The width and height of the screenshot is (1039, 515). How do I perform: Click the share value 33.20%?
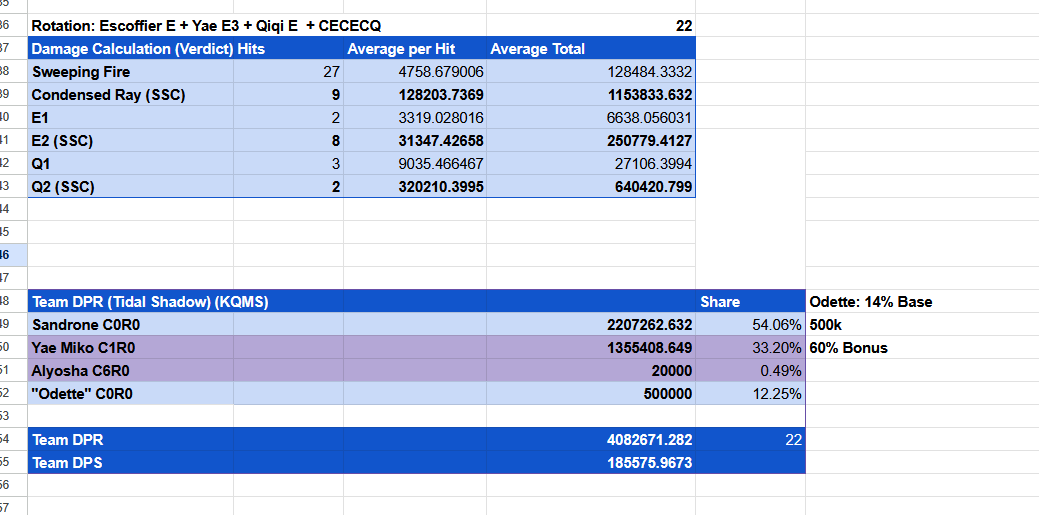(x=750, y=347)
